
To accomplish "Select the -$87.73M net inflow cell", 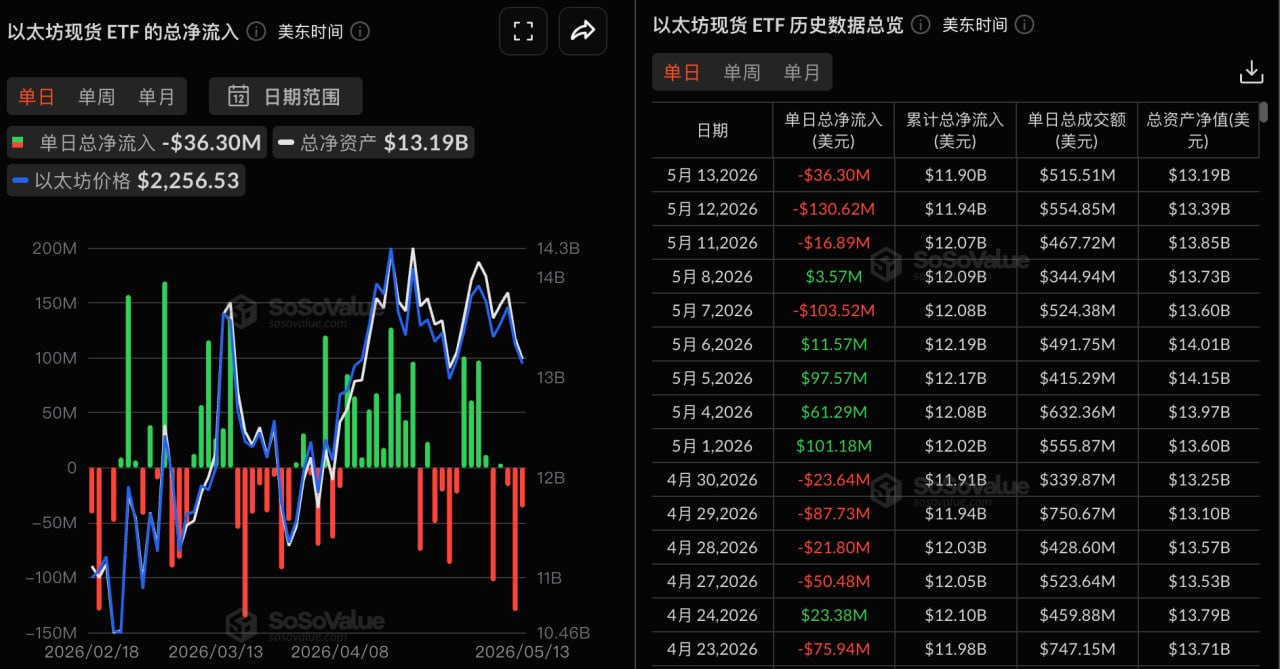I will point(834,514).
